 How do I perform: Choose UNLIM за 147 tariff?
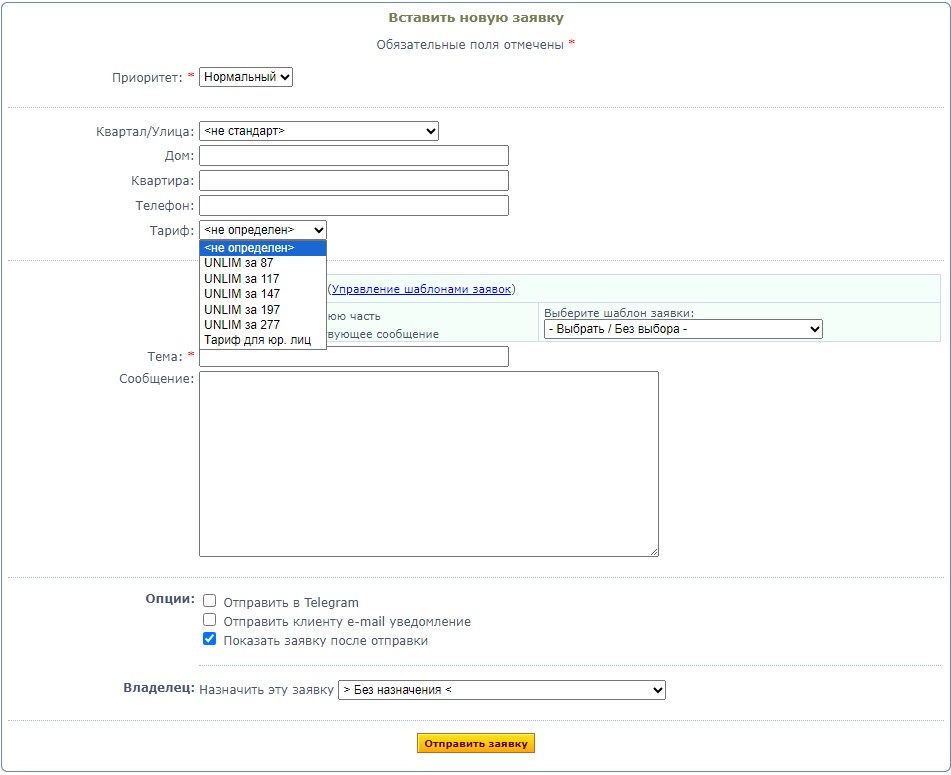[263, 294]
